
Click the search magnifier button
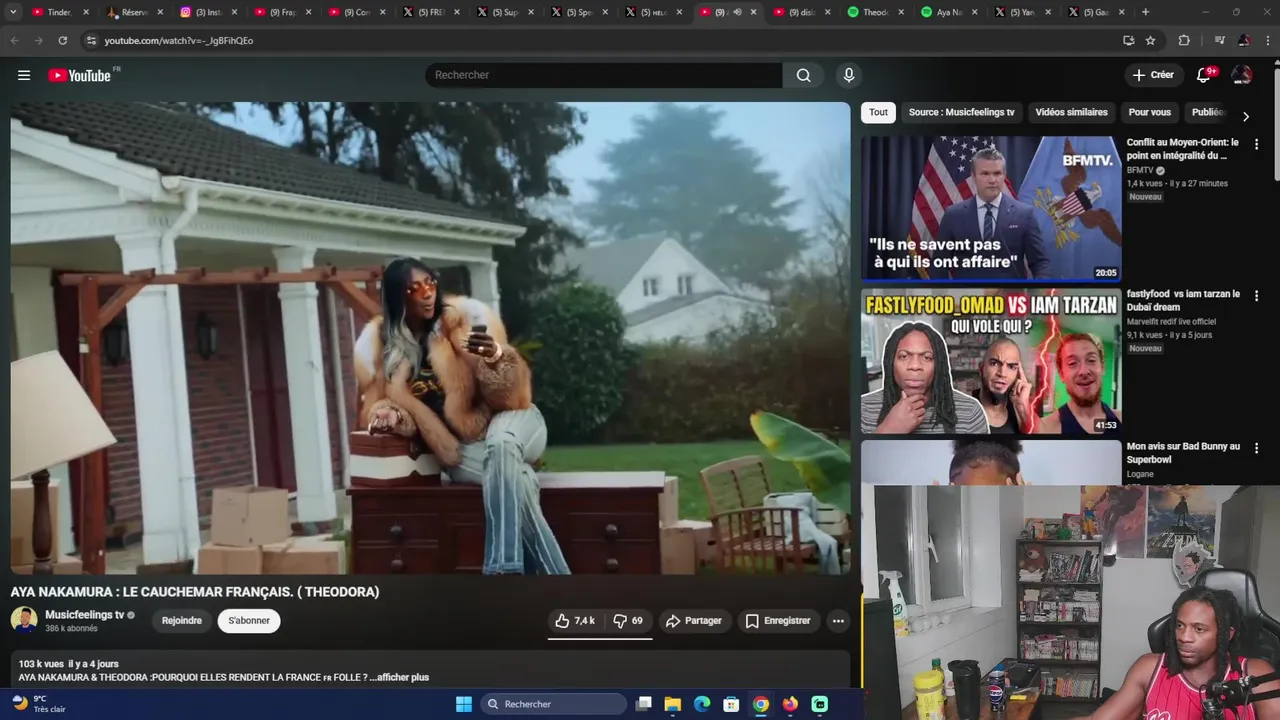click(x=803, y=75)
